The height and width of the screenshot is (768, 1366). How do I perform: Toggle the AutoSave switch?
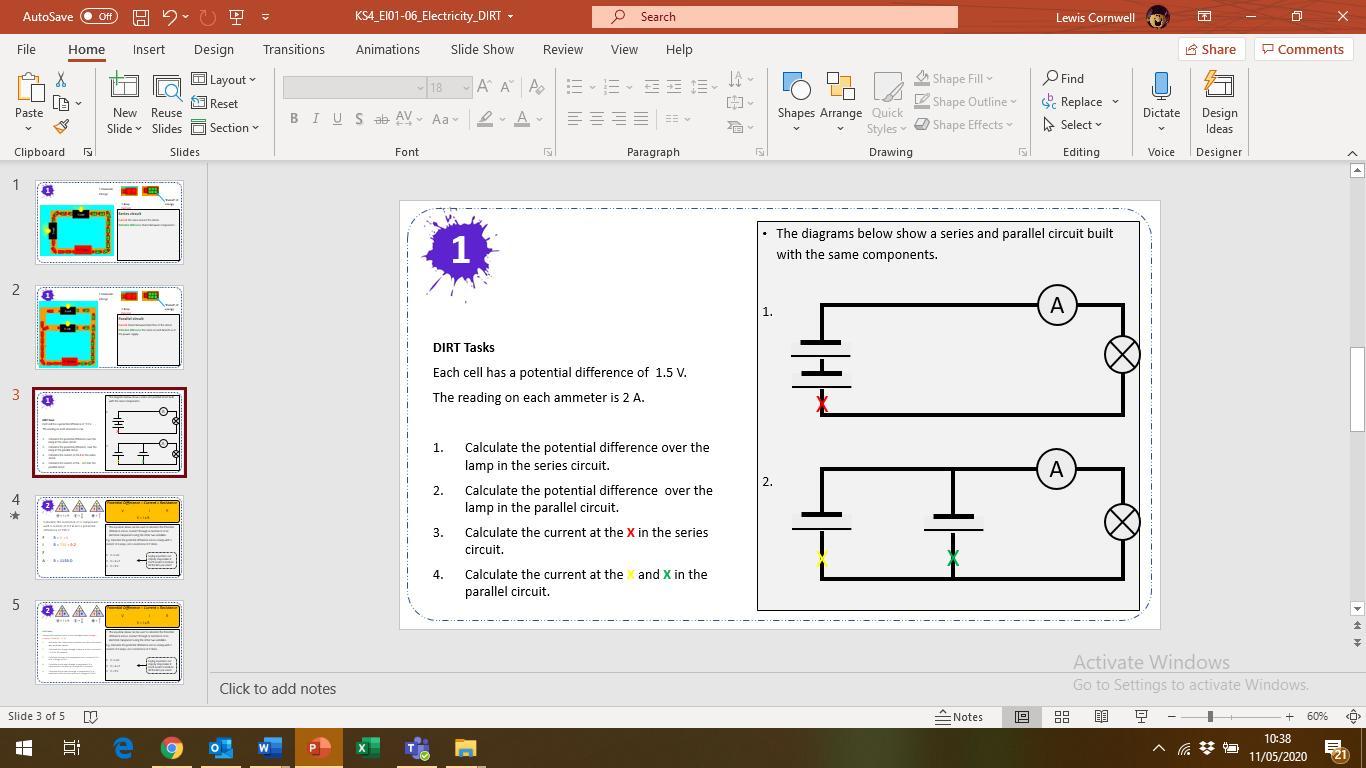pyautogui.click(x=98, y=17)
